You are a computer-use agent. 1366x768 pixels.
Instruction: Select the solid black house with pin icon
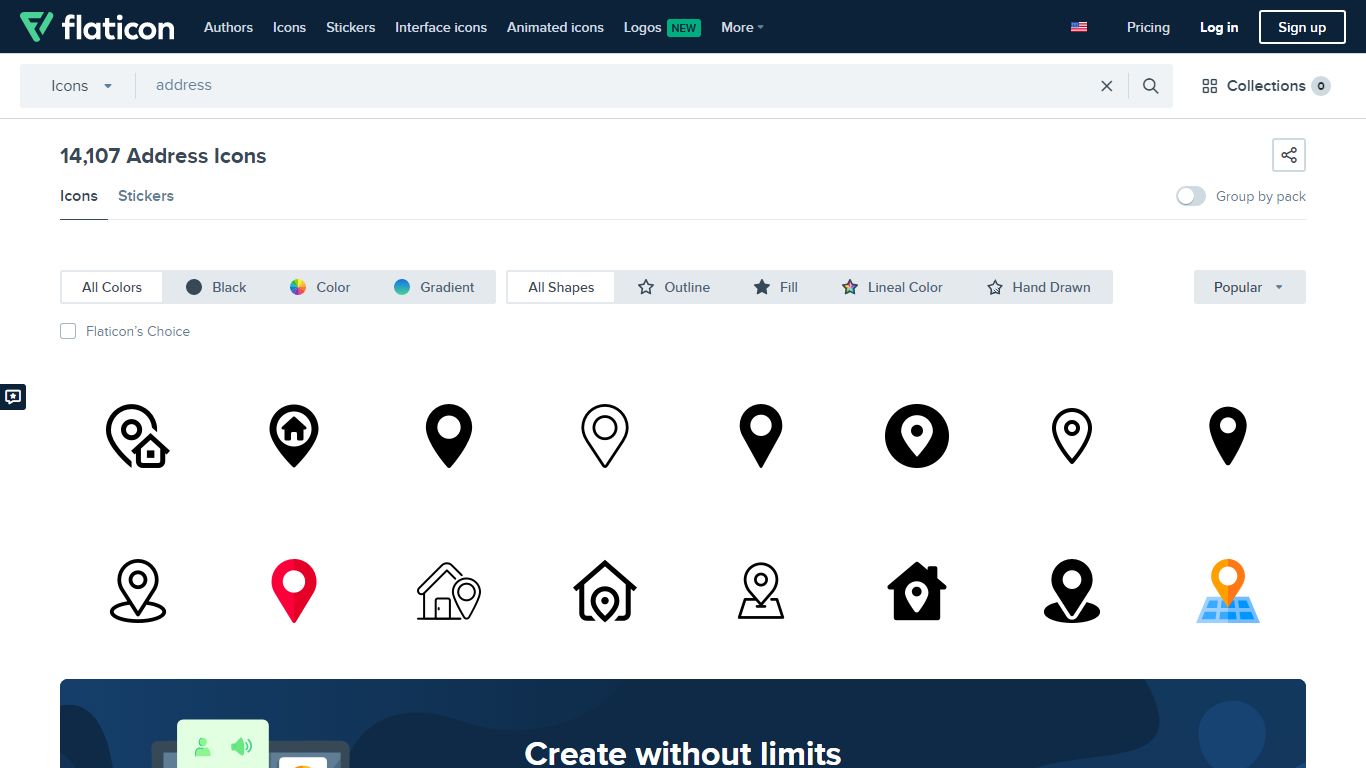pos(917,591)
